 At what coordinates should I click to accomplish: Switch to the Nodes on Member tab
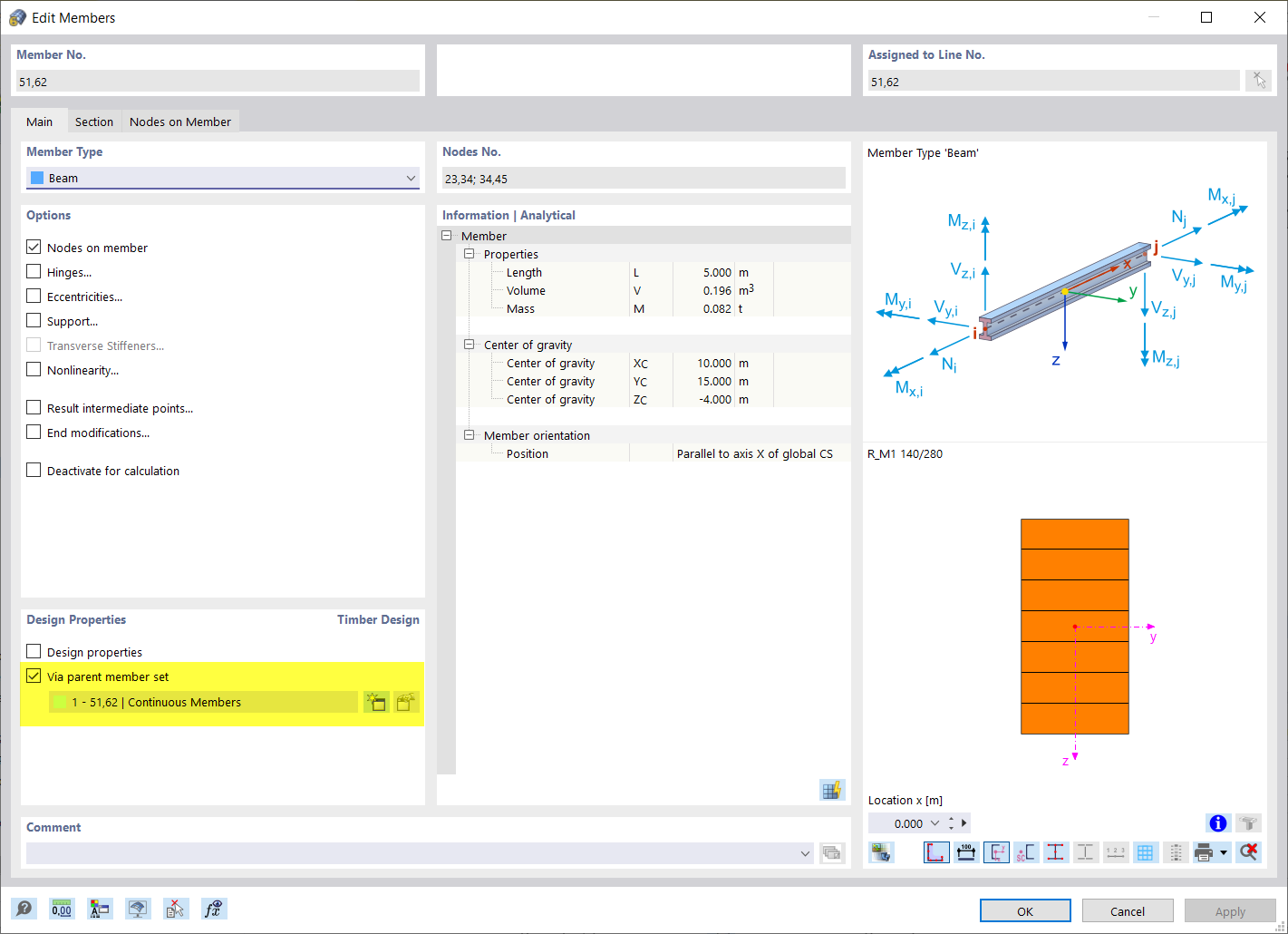pyautogui.click(x=180, y=122)
